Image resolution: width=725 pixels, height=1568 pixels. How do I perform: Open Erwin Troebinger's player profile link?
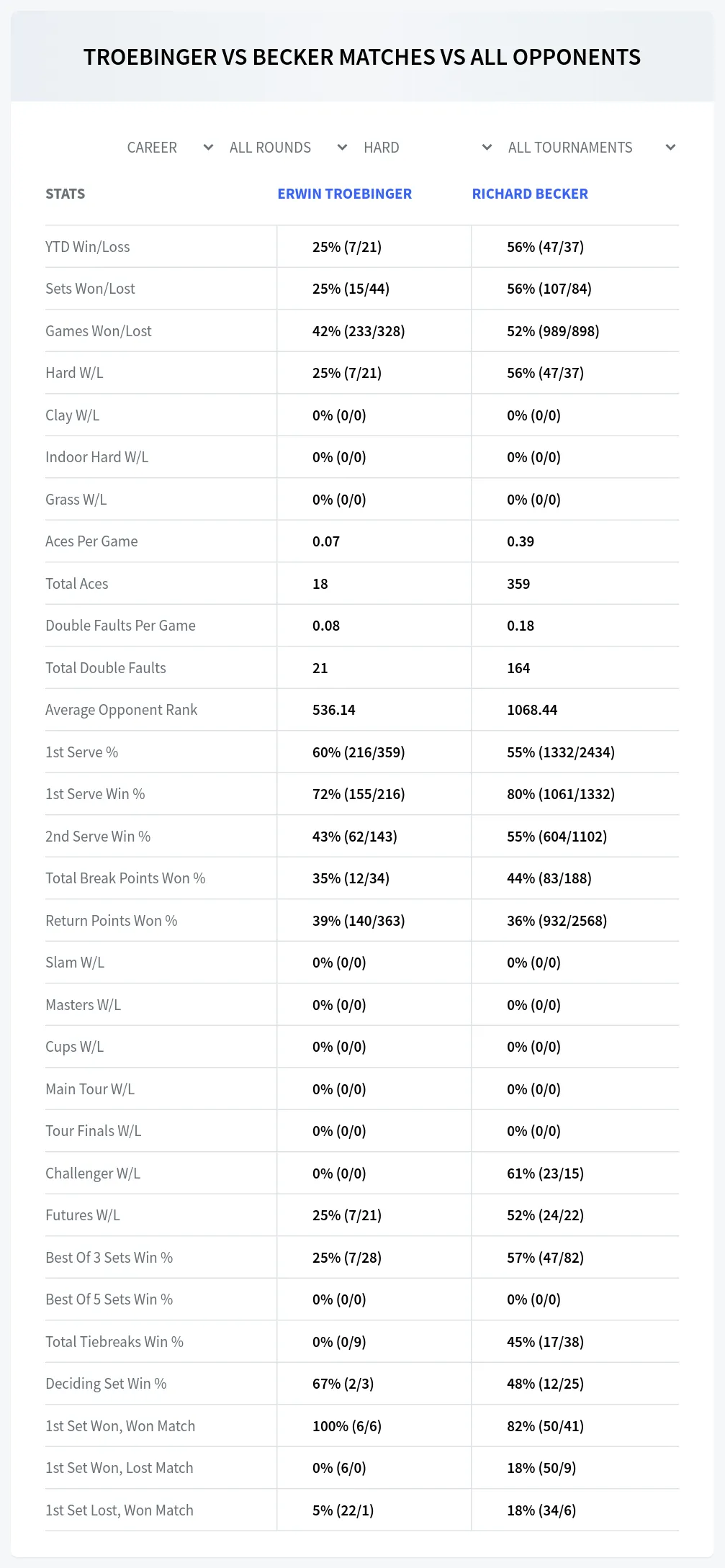pos(345,194)
